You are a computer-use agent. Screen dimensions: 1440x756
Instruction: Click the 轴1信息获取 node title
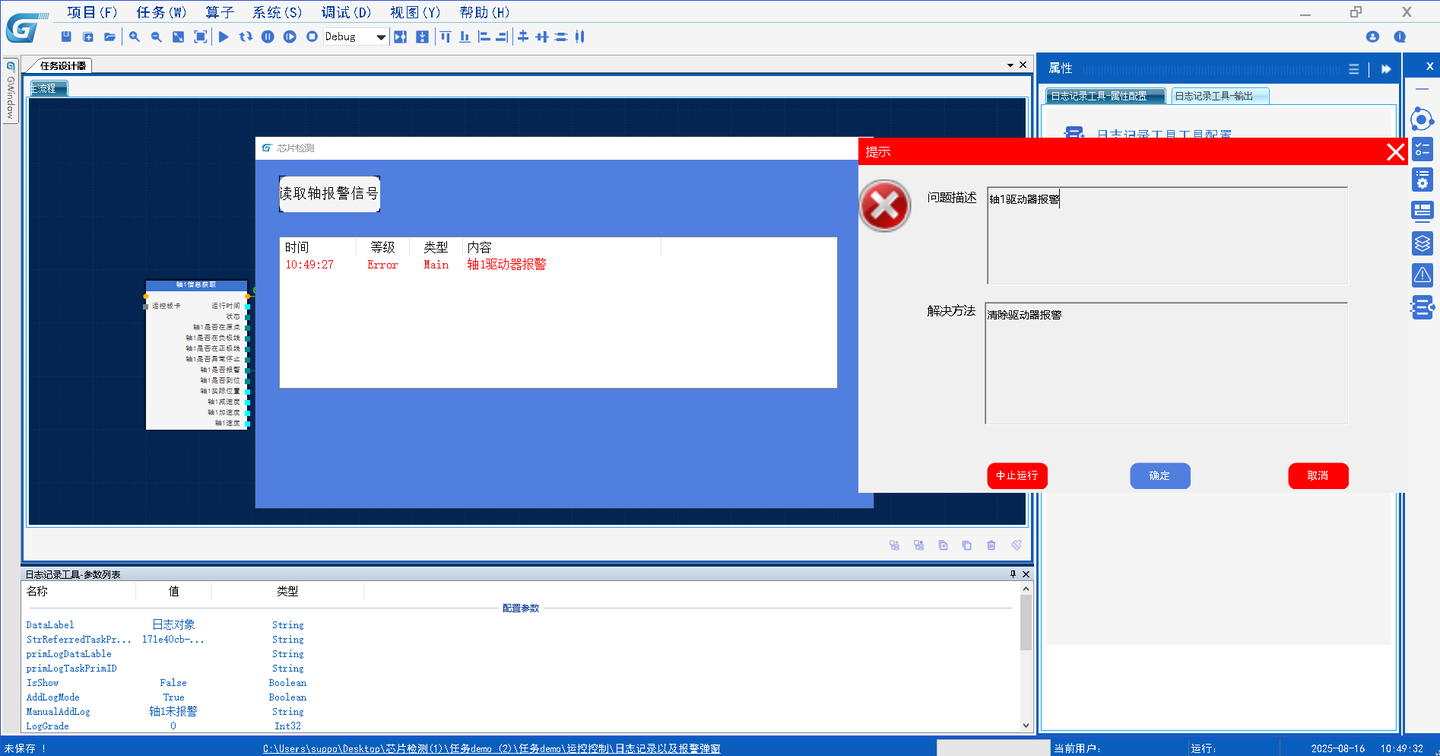(x=196, y=285)
